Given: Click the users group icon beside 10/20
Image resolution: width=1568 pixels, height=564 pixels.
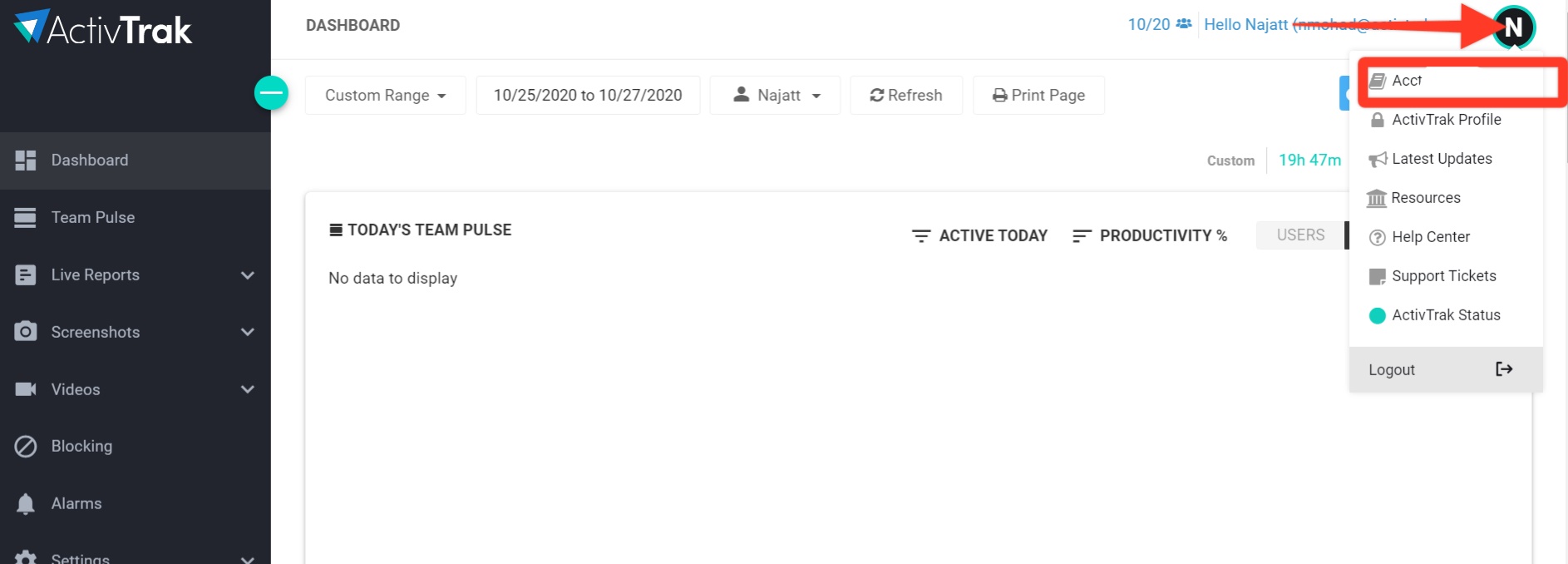Looking at the screenshot, I should coord(1184,24).
